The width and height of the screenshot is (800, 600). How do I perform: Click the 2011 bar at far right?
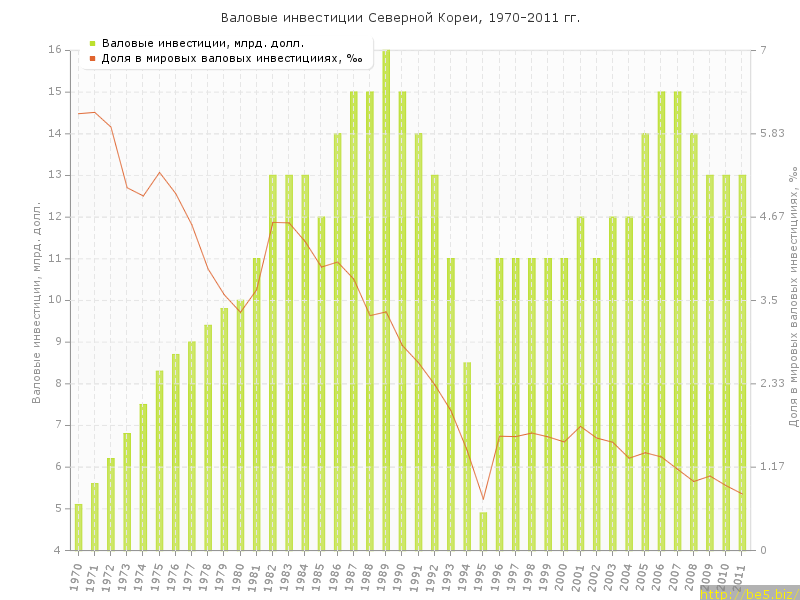pyautogui.click(x=742, y=362)
